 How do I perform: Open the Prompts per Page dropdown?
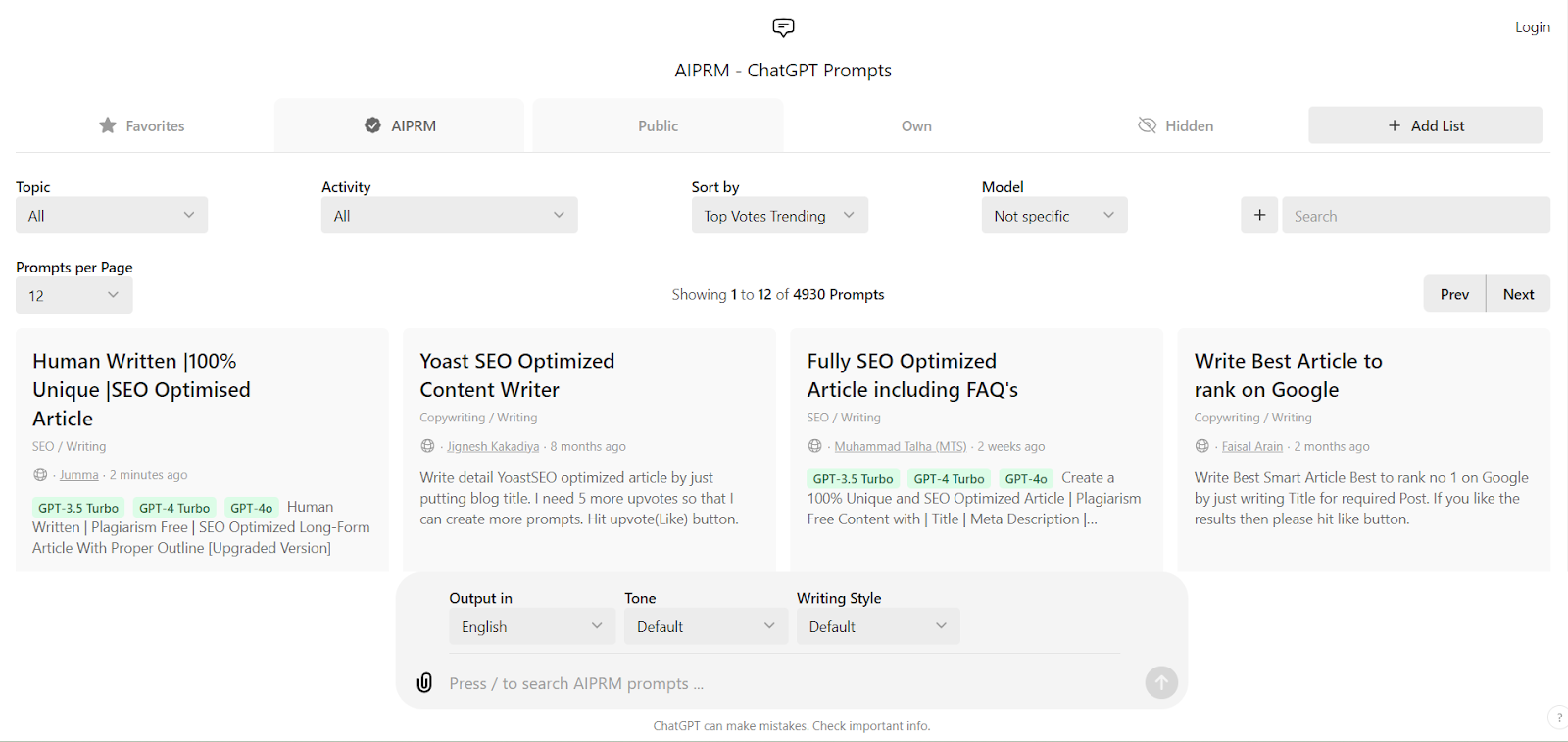[74, 295]
